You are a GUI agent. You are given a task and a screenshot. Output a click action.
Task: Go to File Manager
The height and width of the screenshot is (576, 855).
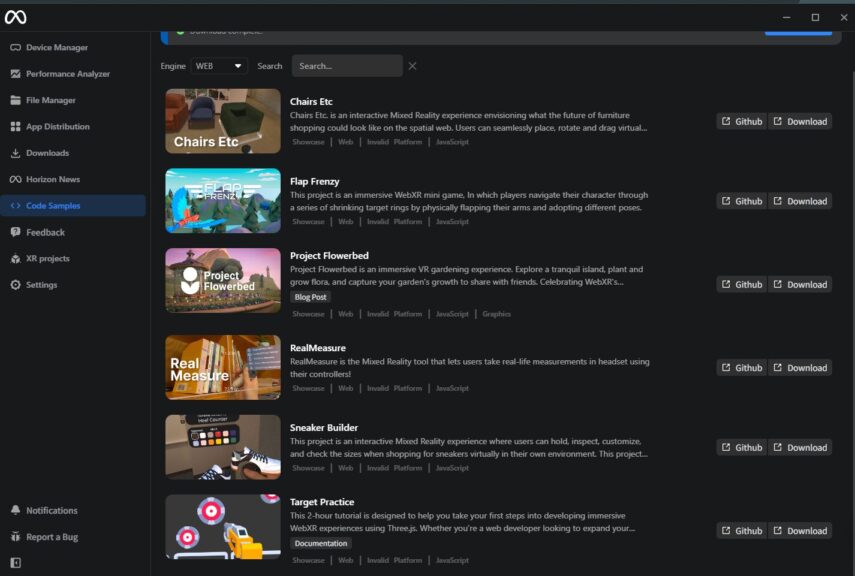pos(73,100)
